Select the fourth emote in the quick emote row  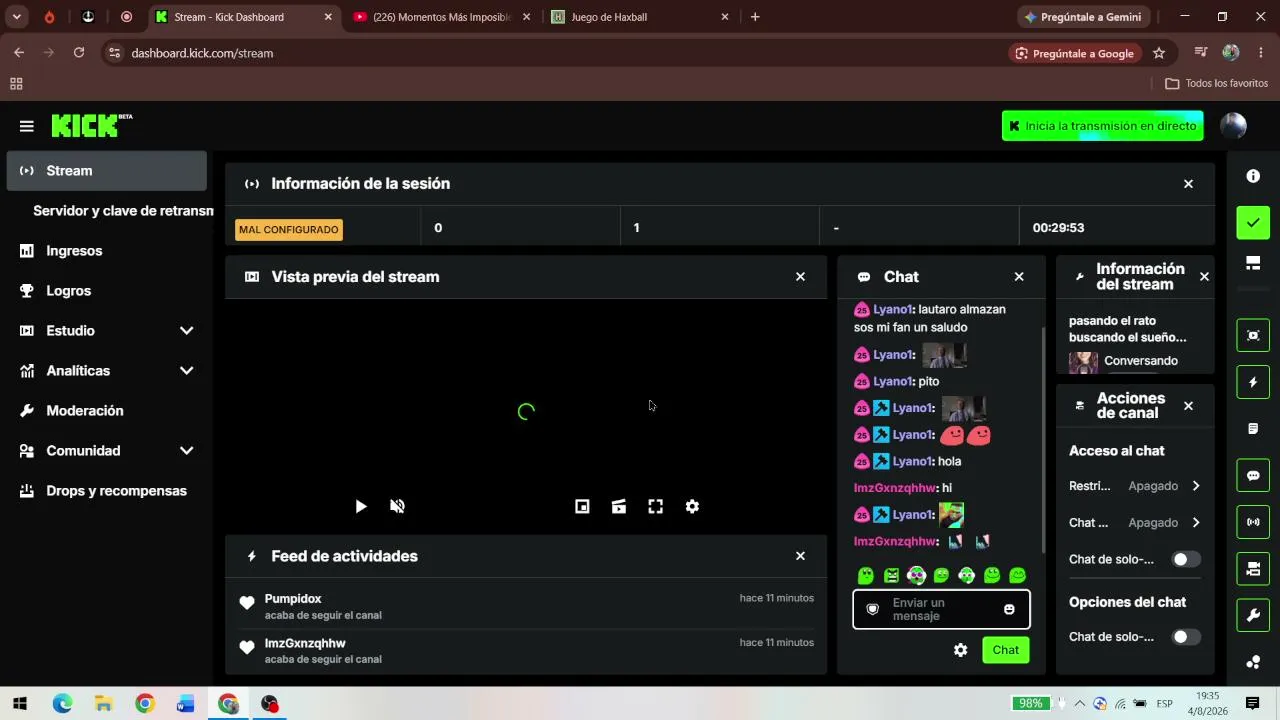[x=941, y=575]
